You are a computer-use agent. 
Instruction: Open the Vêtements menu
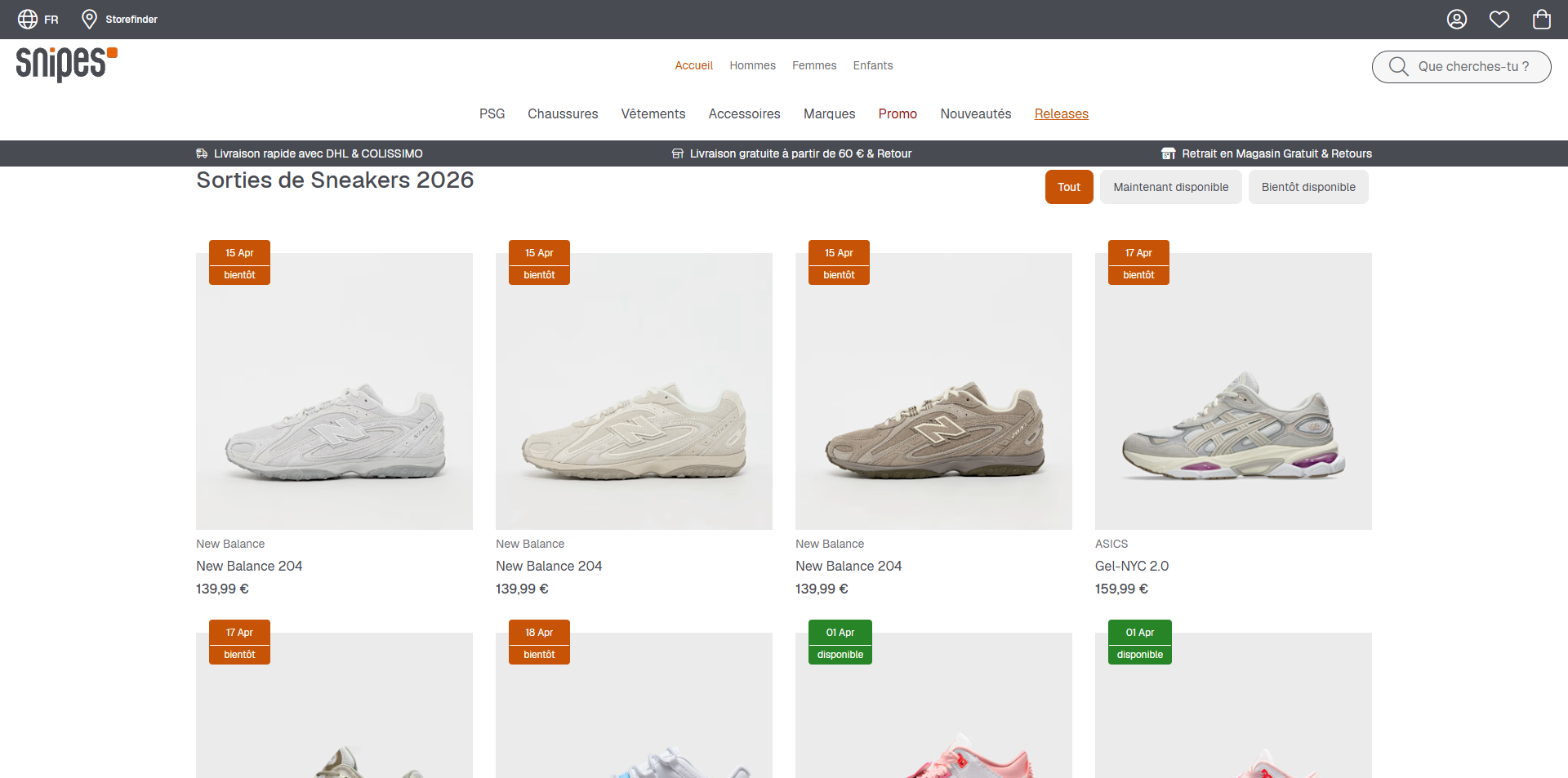[x=653, y=114]
